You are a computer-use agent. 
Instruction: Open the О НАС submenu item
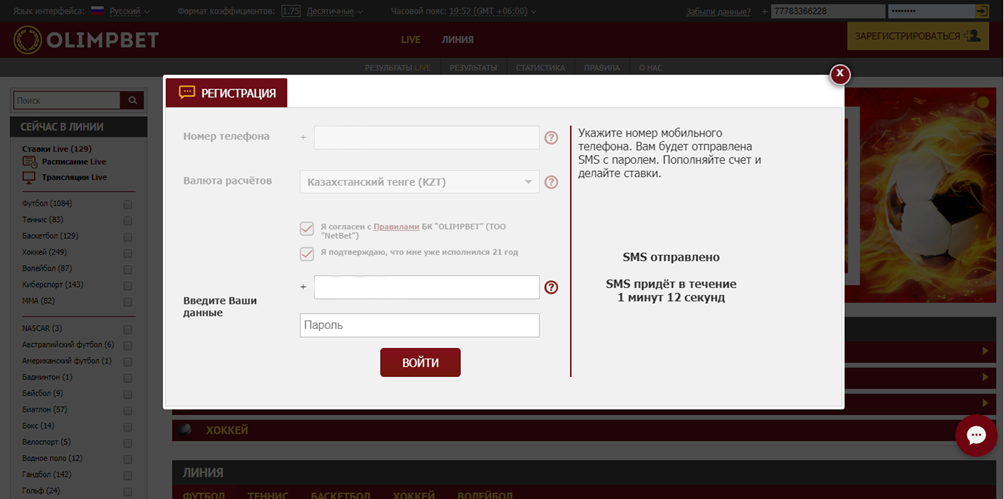pos(651,67)
